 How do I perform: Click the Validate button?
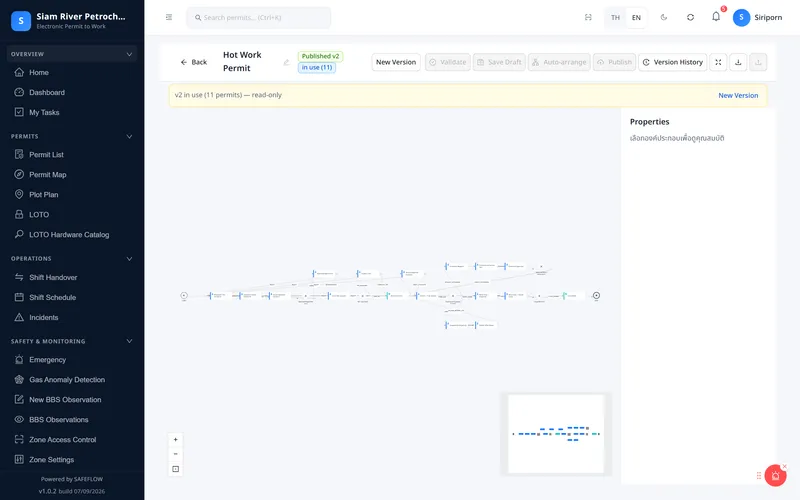[447, 62]
